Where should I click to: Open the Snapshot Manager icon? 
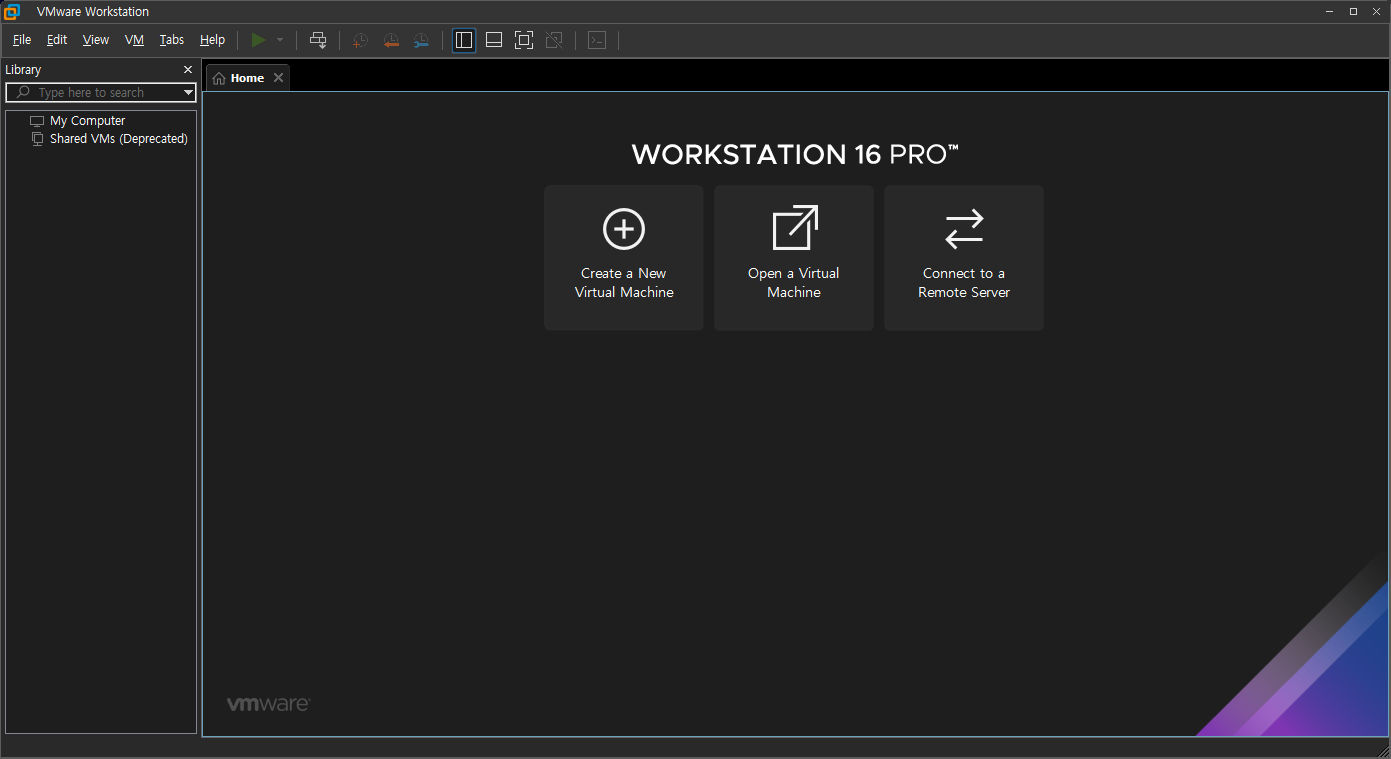[x=421, y=40]
